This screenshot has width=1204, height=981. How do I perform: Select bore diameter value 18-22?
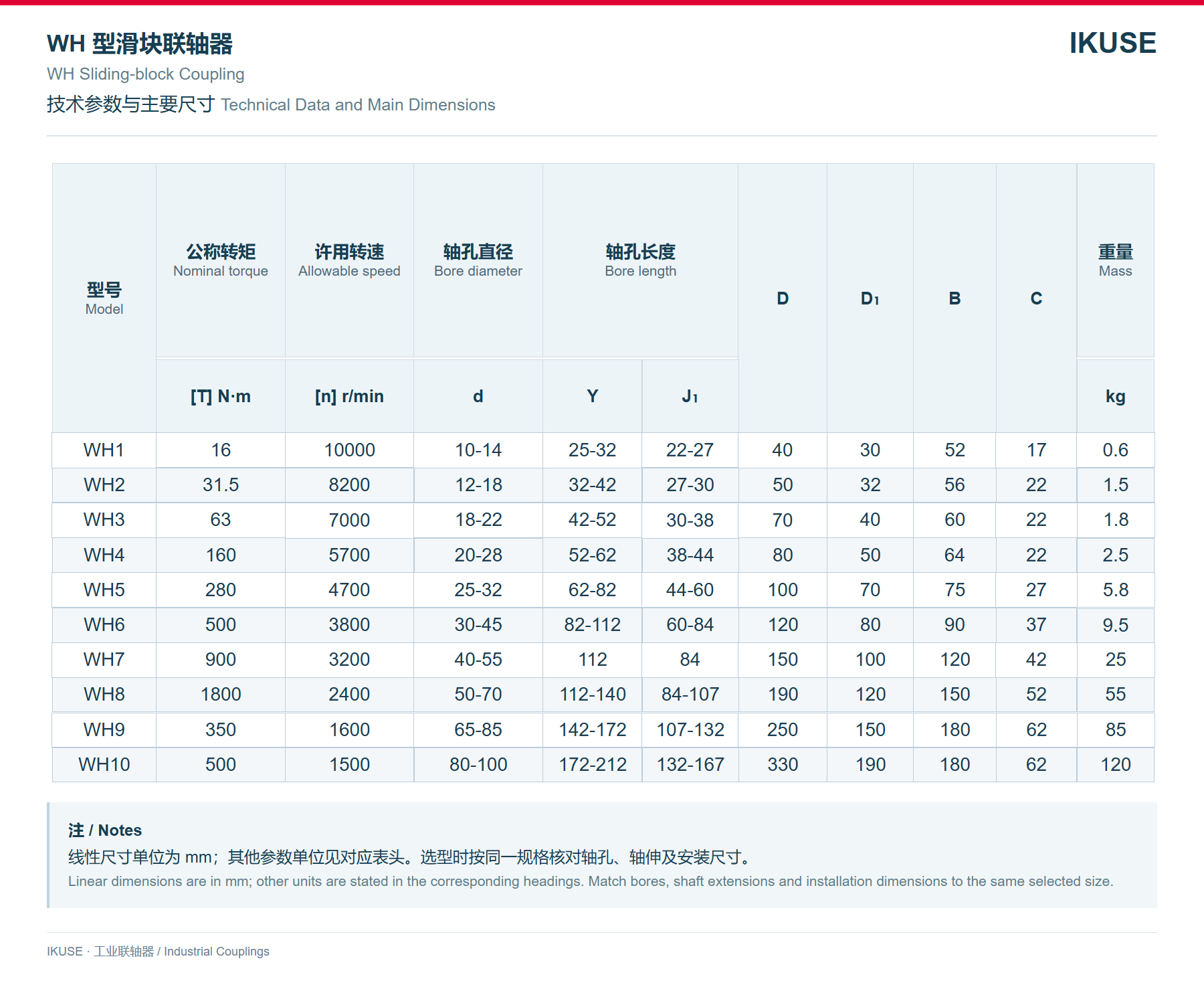(x=478, y=519)
